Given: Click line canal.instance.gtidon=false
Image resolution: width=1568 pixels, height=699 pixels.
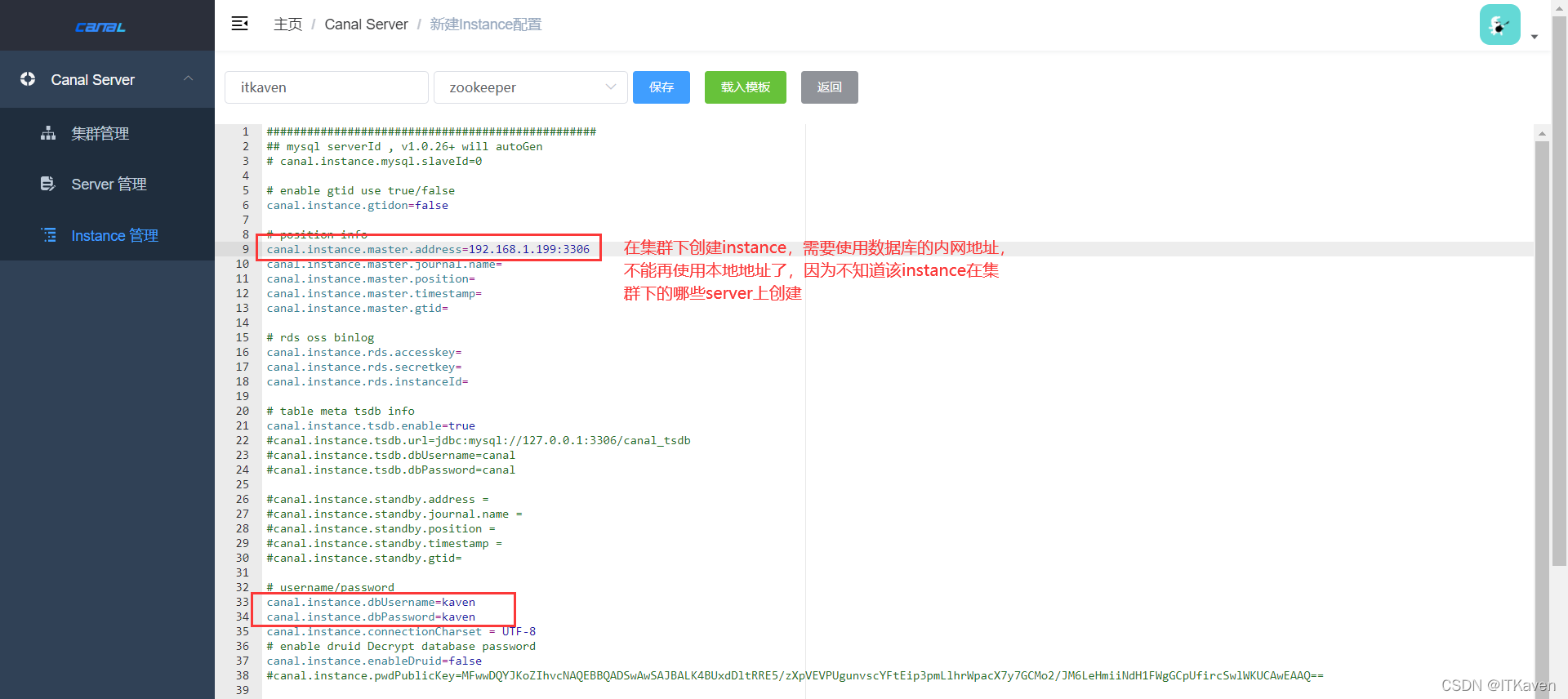Looking at the screenshot, I should click(357, 205).
